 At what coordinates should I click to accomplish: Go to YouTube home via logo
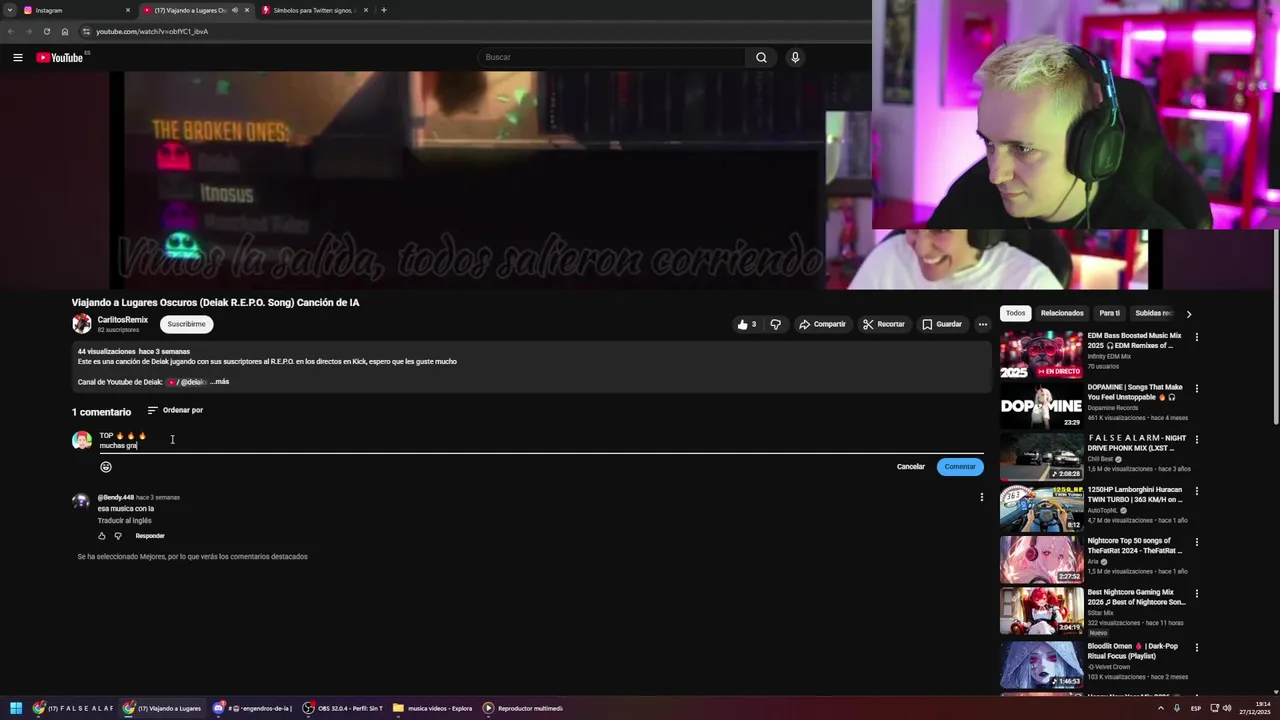[x=60, y=57]
